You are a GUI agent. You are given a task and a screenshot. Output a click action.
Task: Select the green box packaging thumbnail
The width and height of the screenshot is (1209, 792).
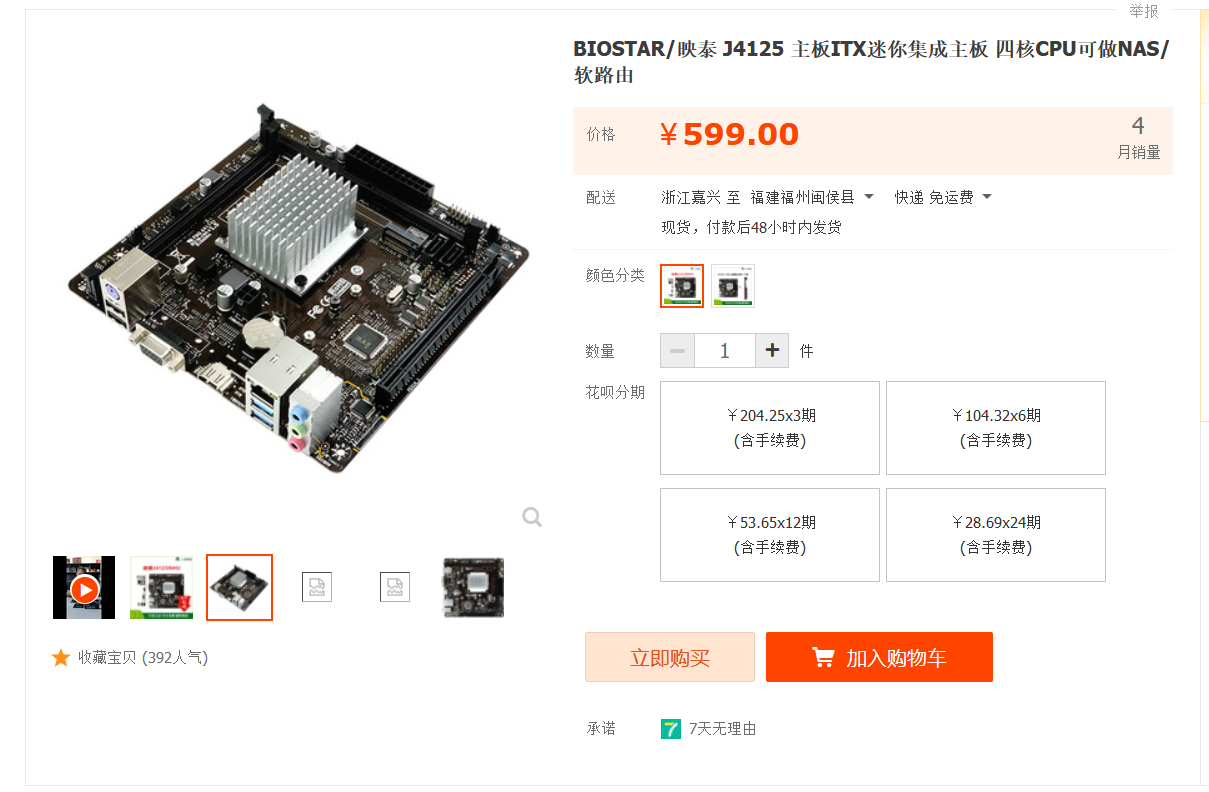pyautogui.click(x=162, y=587)
